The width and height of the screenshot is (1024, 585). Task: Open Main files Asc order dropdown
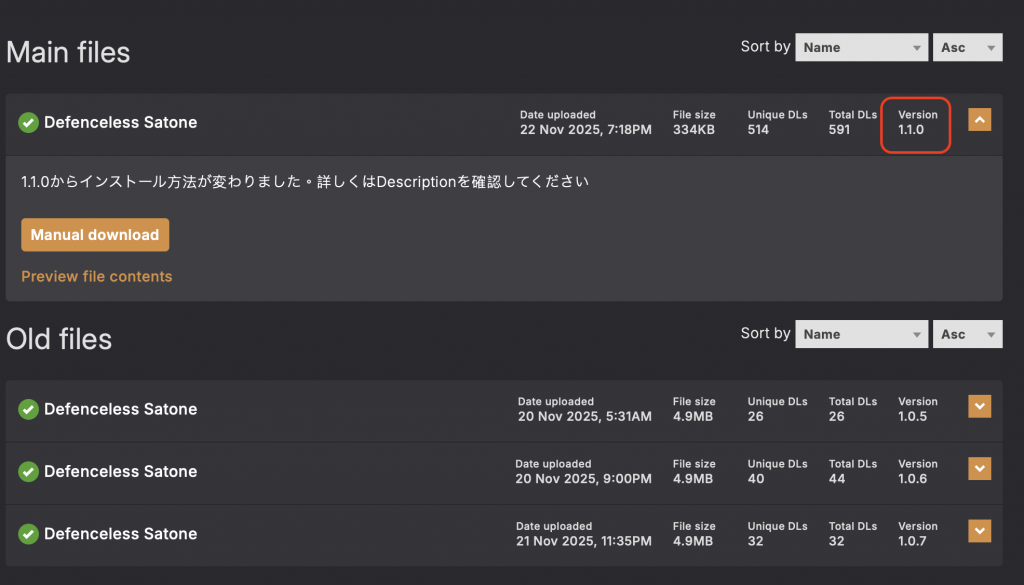[967, 48]
